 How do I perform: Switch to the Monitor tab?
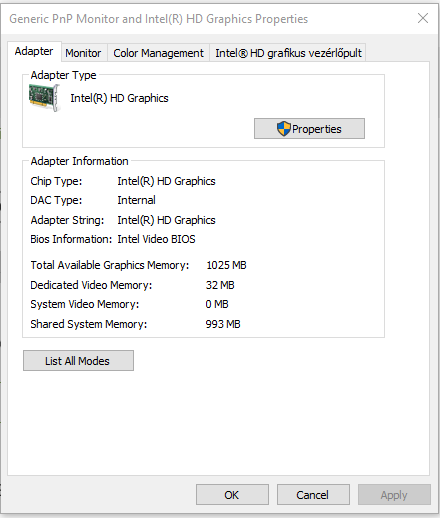click(83, 53)
